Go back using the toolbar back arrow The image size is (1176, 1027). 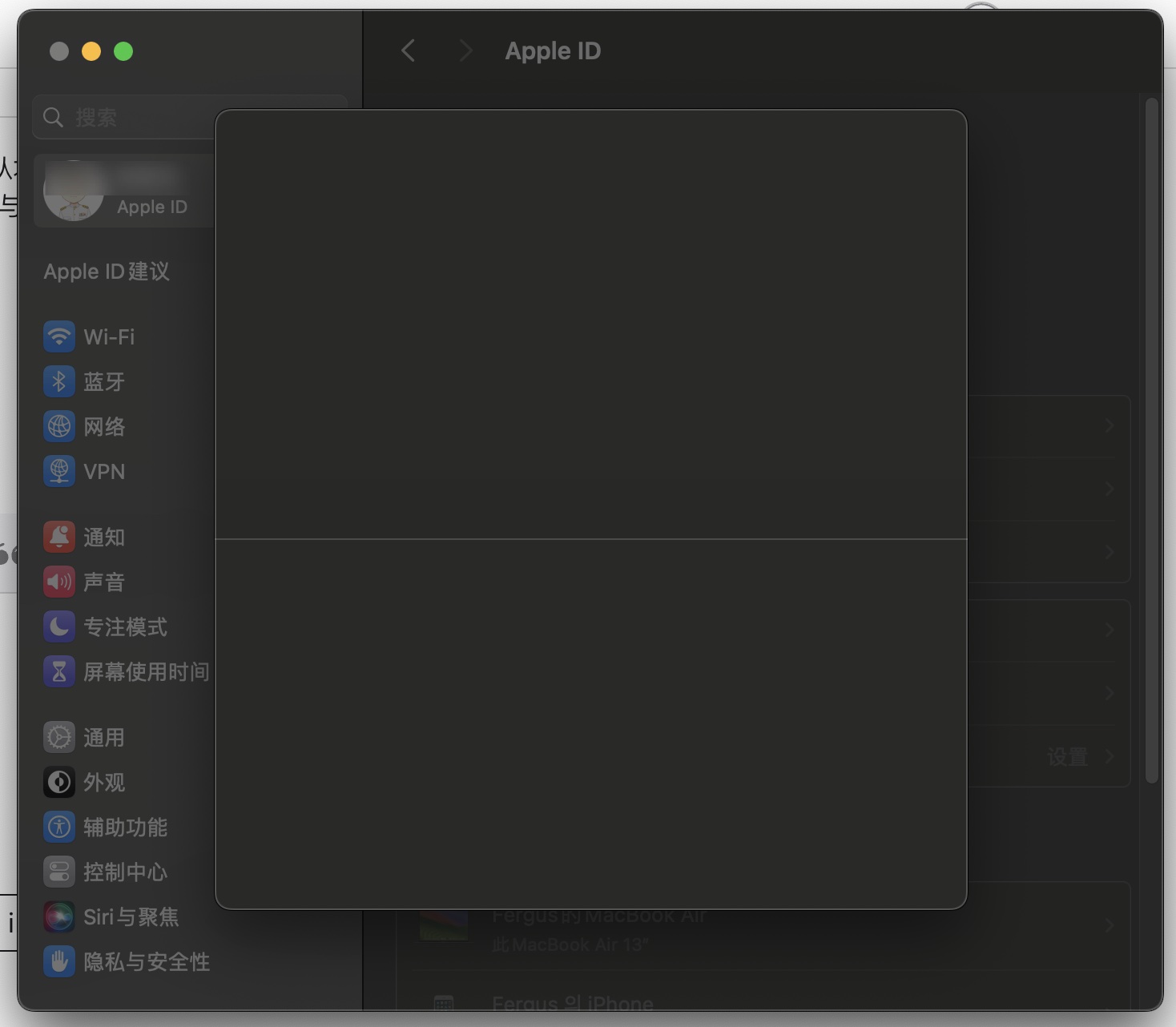pyautogui.click(x=408, y=51)
